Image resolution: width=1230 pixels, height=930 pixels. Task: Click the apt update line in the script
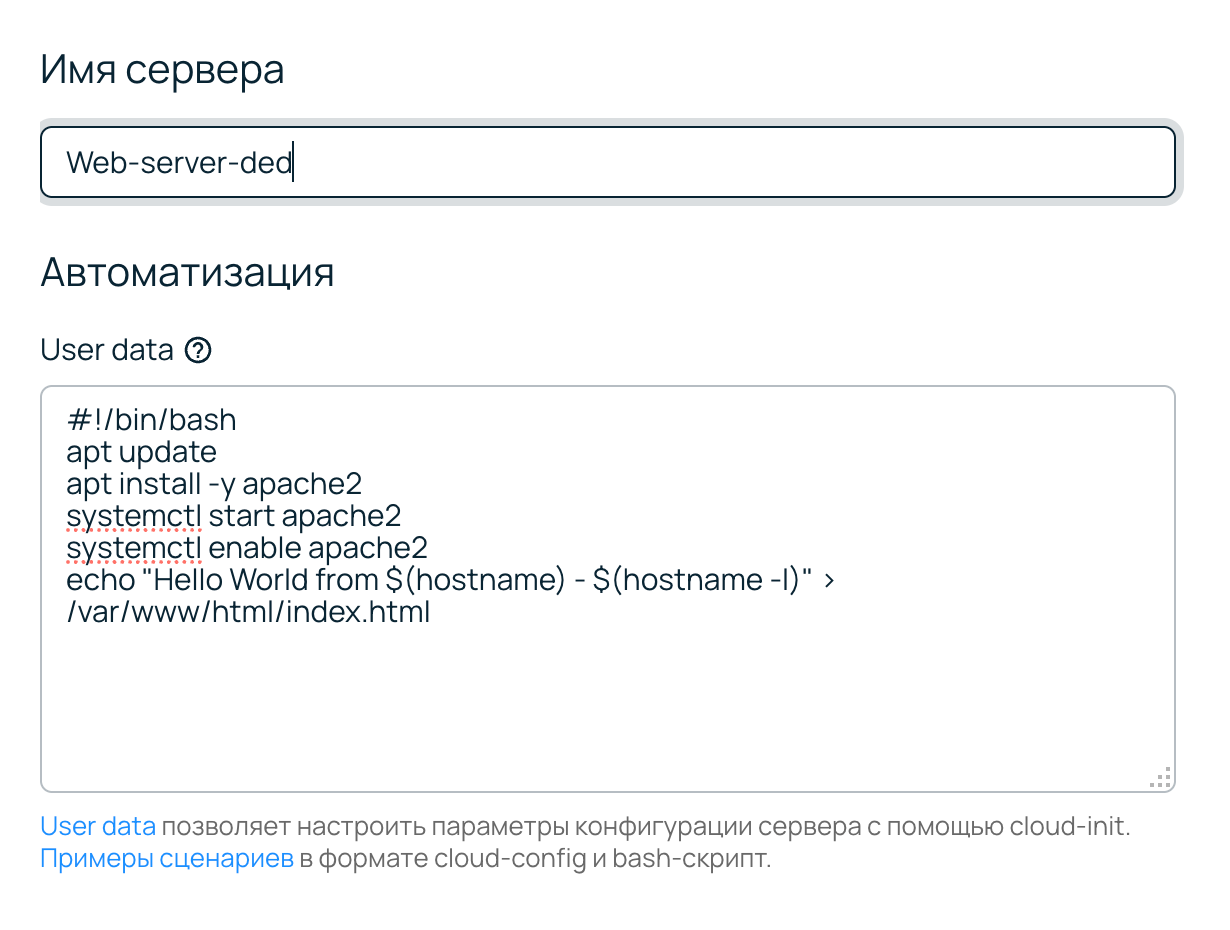click(141, 452)
